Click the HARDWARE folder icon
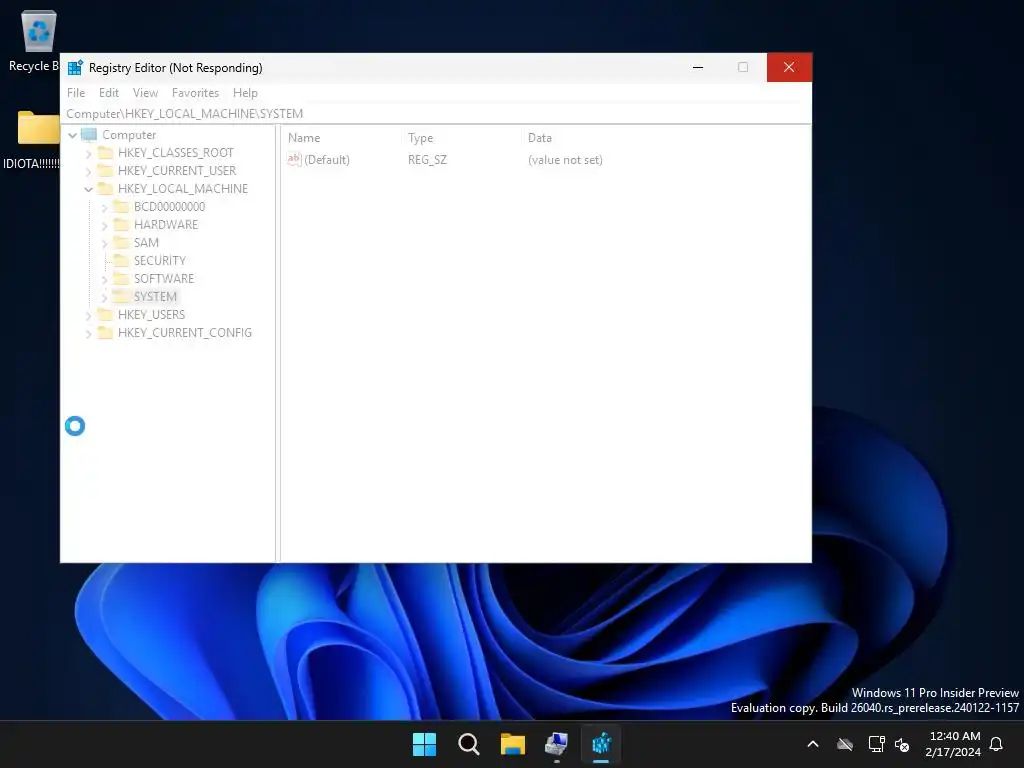 [x=121, y=224]
